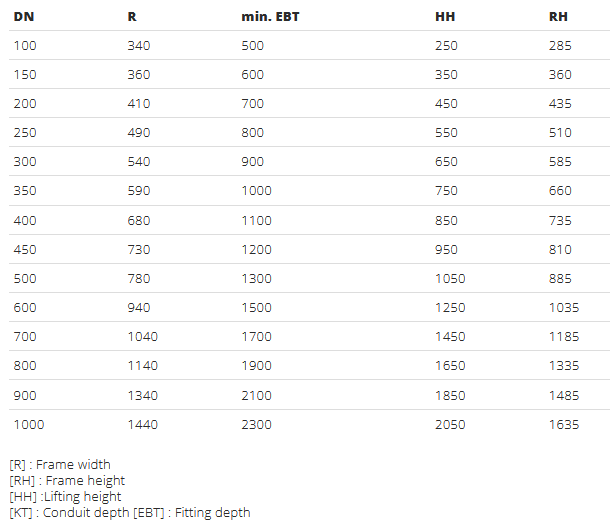Click the R value 1440
Image resolution: width=610 pixels, height=531 pixels.
click(143, 425)
